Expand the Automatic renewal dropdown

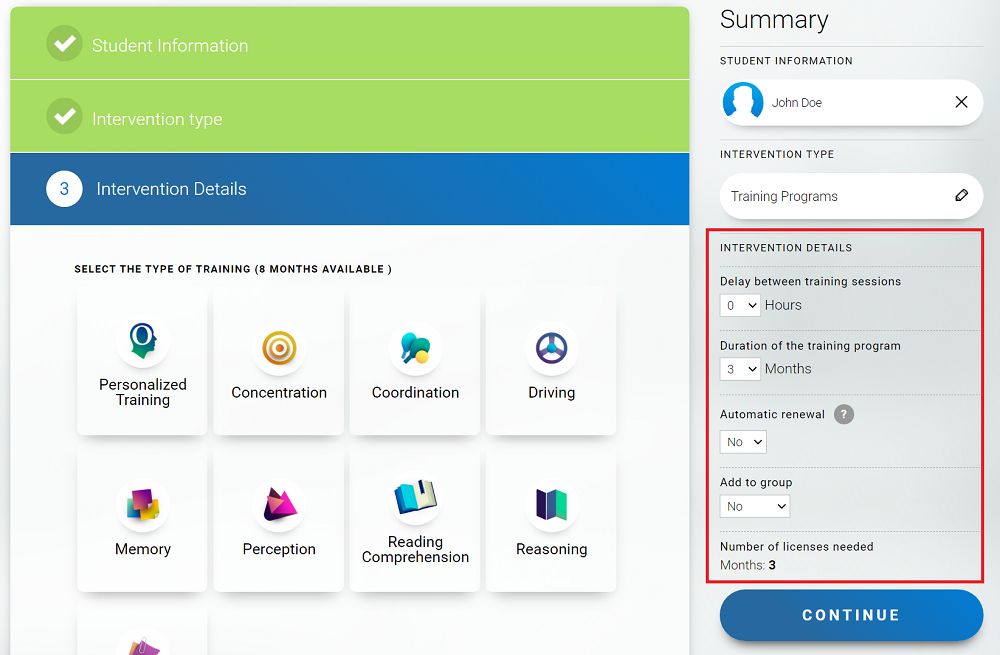[x=743, y=442]
